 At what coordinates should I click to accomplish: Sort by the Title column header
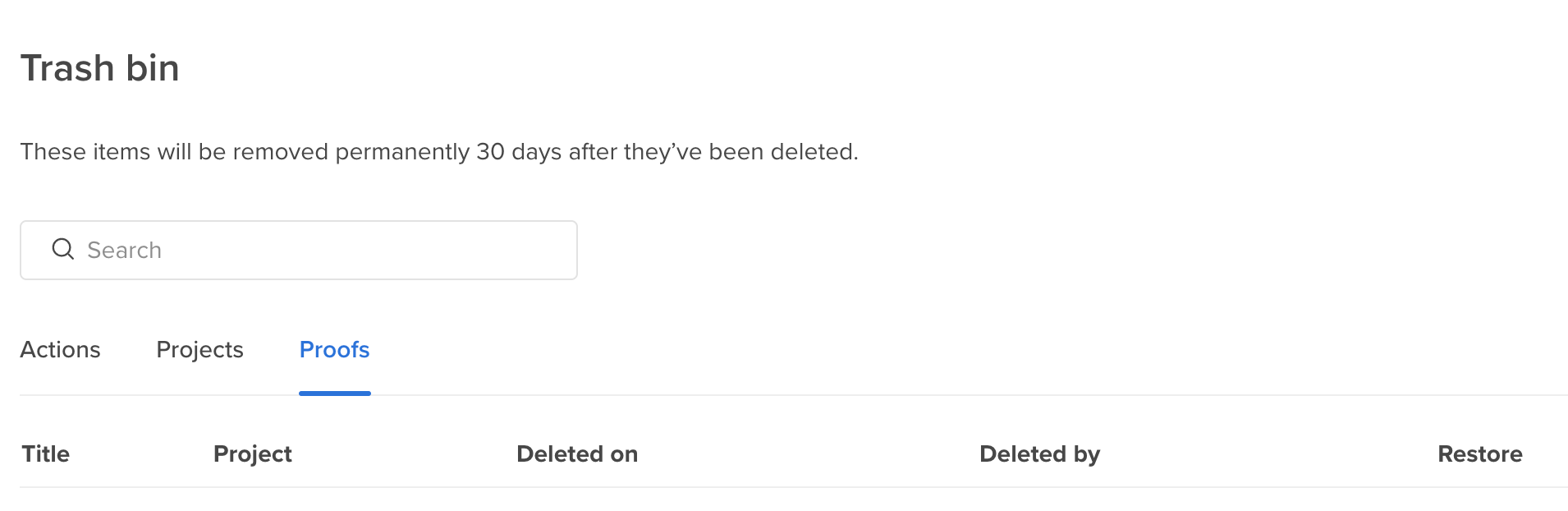coord(46,453)
